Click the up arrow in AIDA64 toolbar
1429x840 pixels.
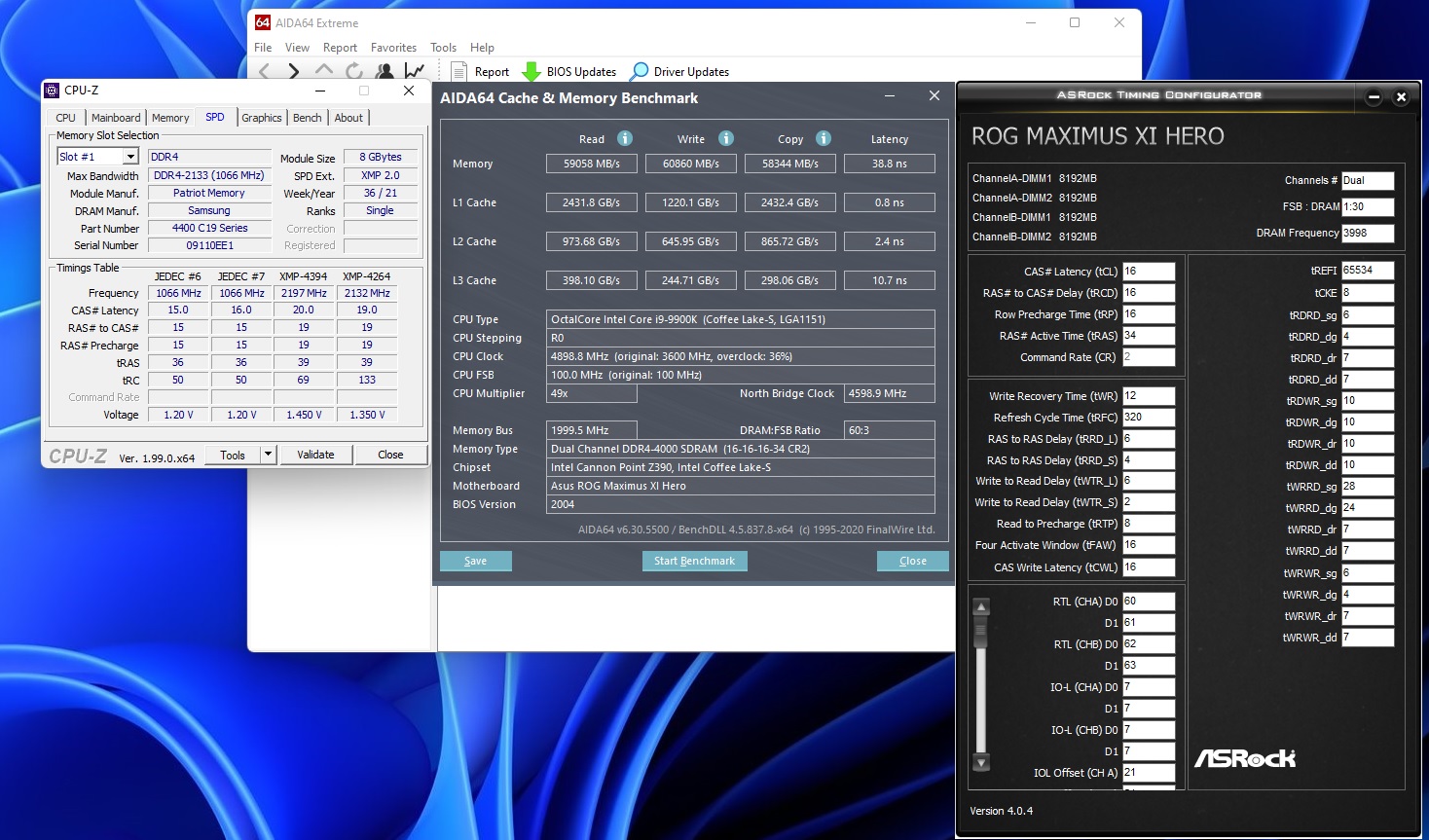[x=324, y=70]
